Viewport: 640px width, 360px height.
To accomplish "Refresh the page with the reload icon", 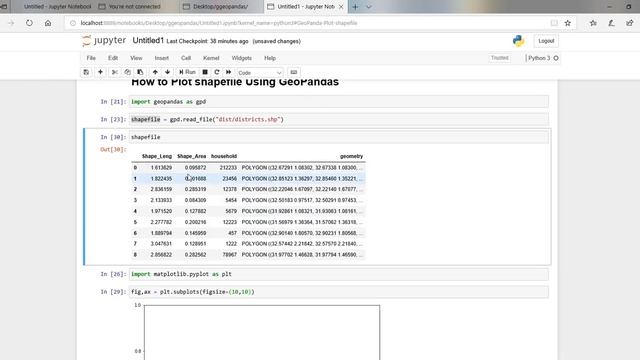I will (x=29, y=23).
